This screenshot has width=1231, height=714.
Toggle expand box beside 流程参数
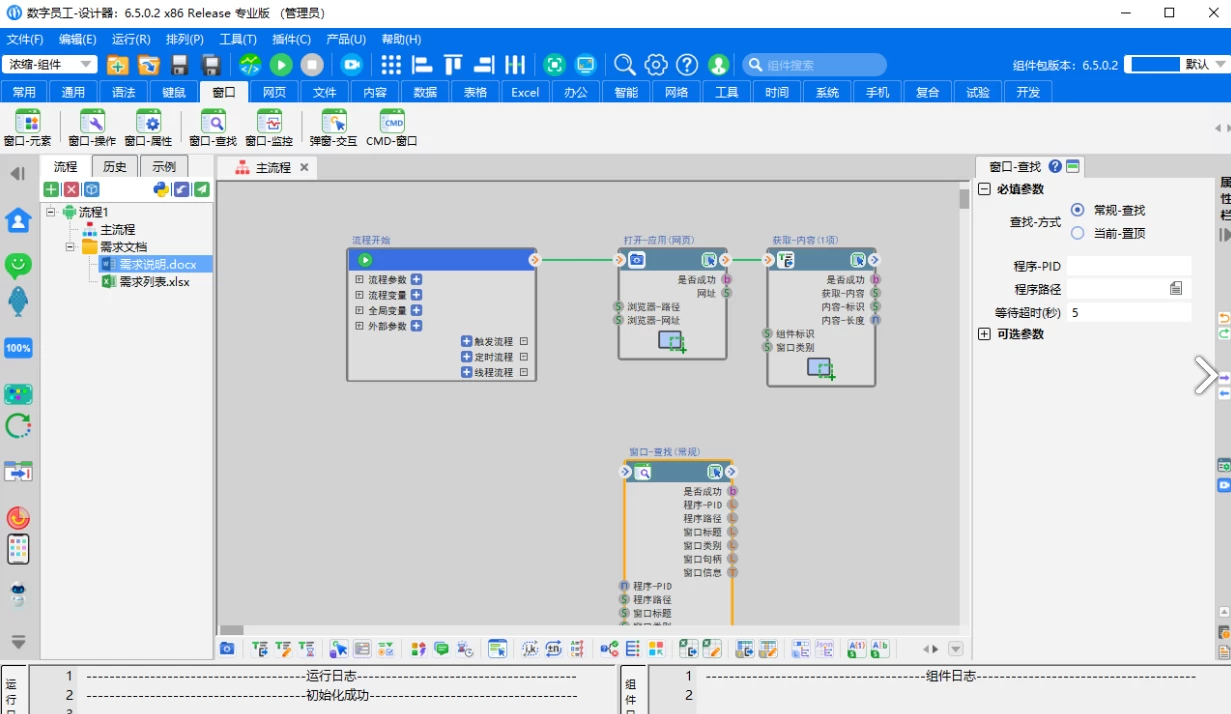(359, 280)
